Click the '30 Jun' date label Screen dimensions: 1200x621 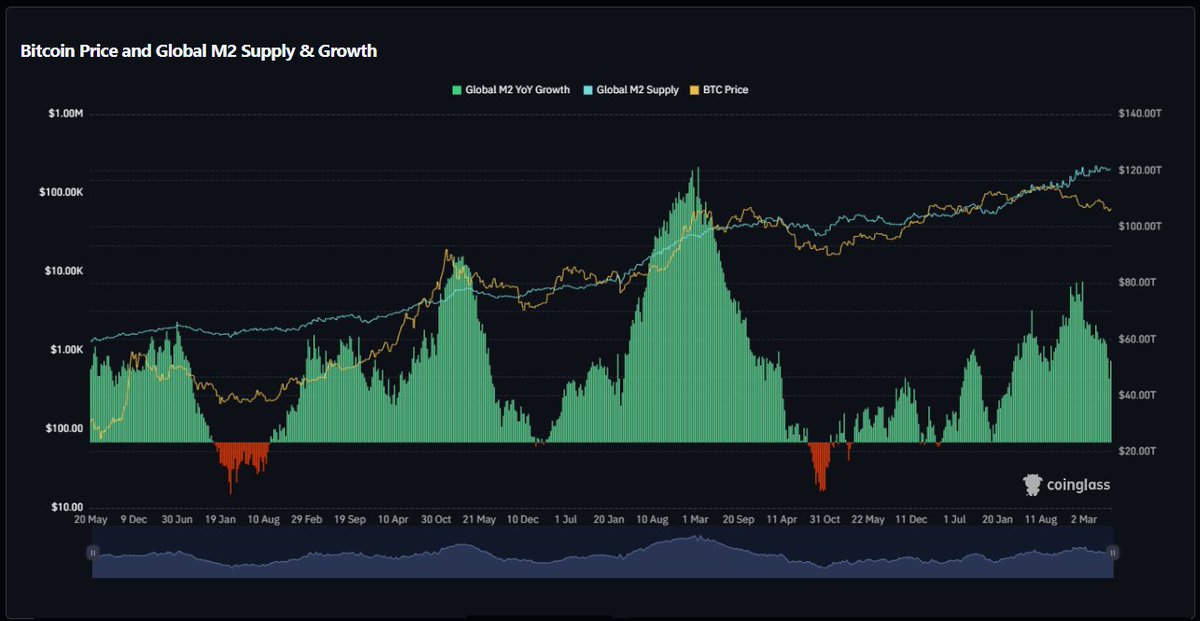tap(177, 520)
